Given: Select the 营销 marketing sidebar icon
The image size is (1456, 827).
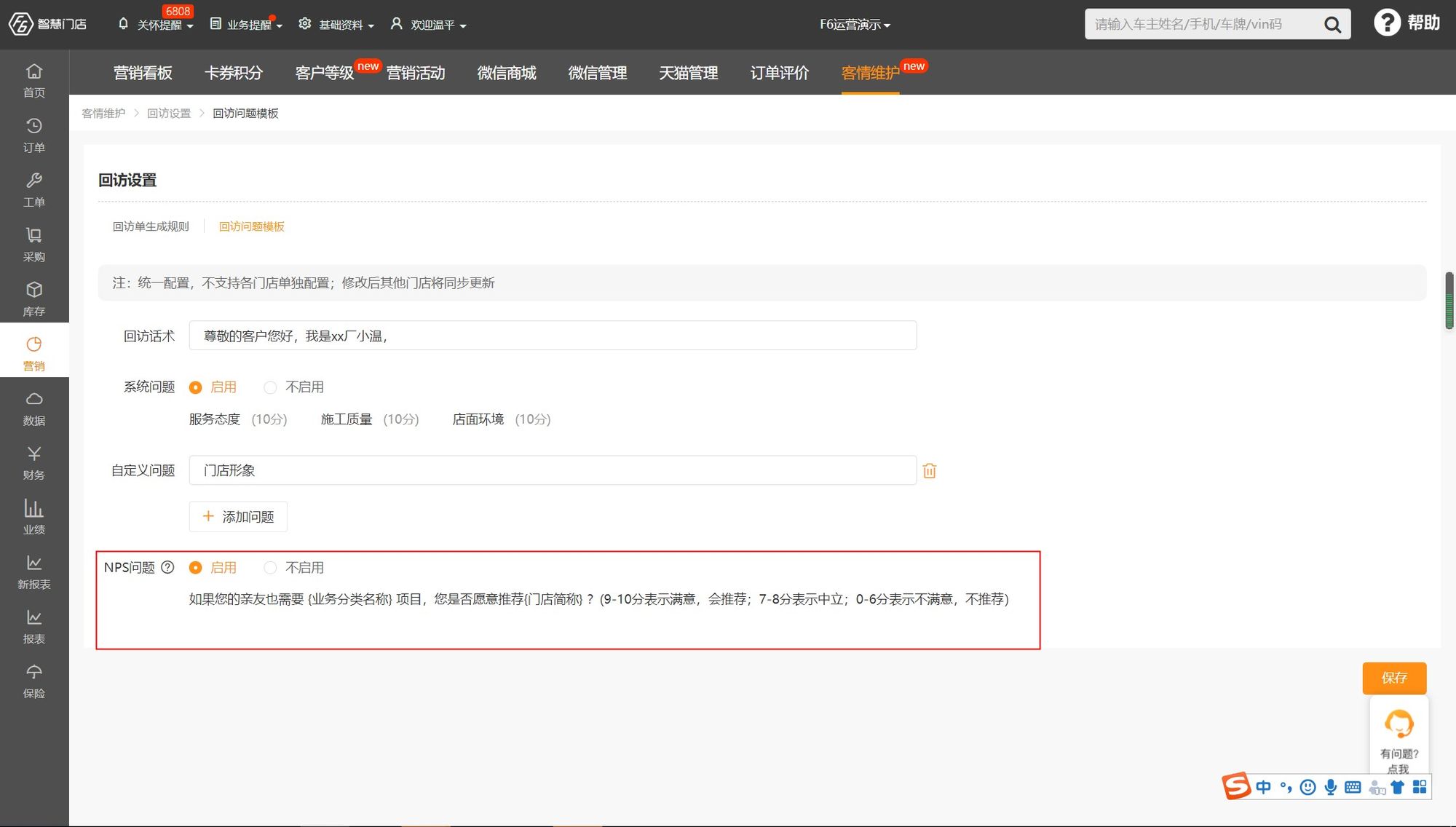Looking at the screenshot, I should point(34,353).
